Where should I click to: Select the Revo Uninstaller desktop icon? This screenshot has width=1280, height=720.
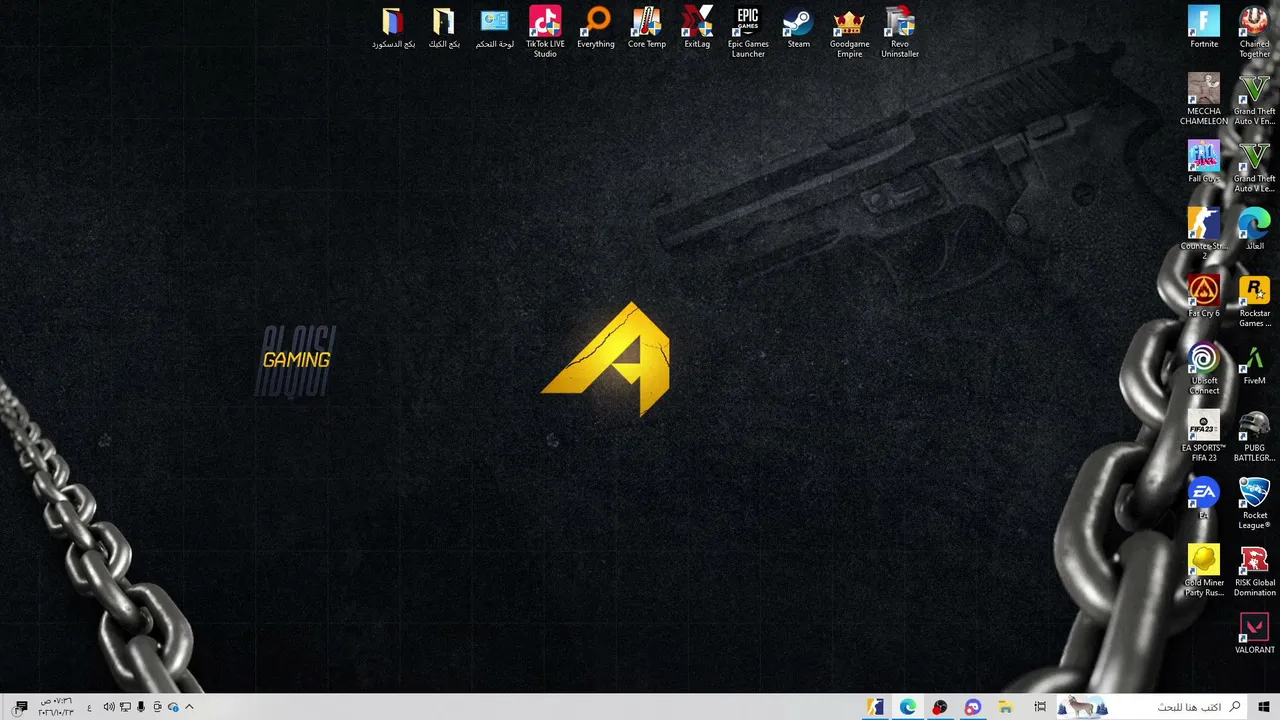click(x=900, y=32)
